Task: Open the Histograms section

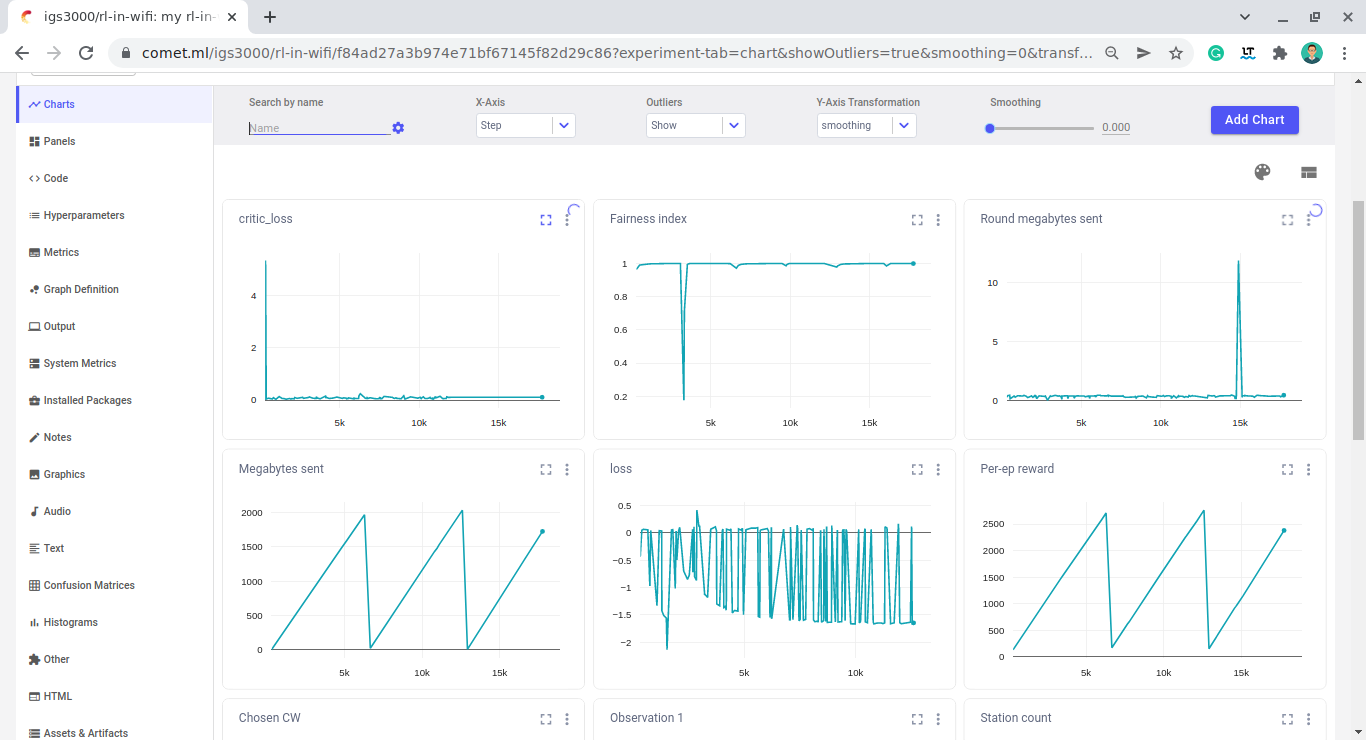Action: pyautogui.click(x=115, y=622)
